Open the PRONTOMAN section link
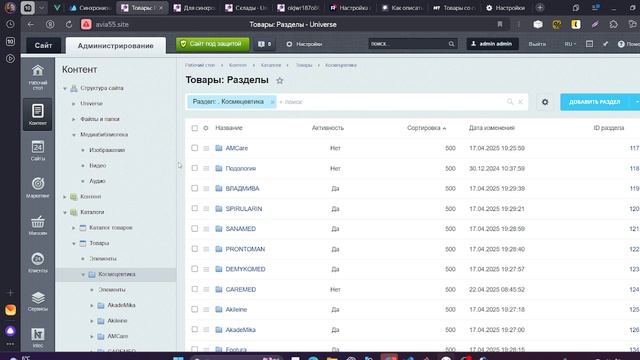The image size is (640, 360). tap(245, 249)
